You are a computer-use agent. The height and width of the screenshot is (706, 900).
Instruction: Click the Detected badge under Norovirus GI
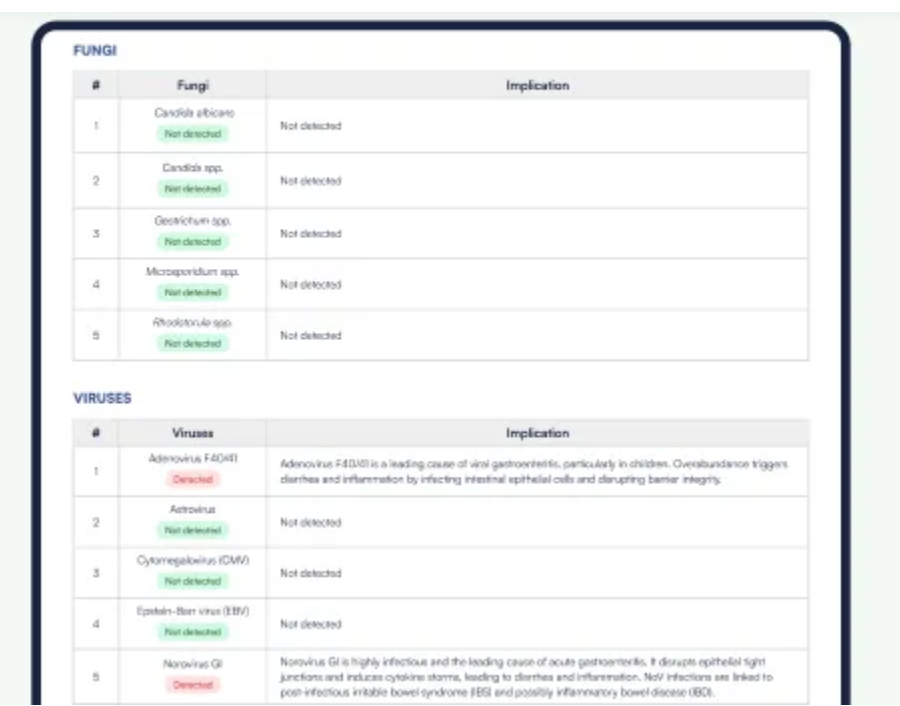tap(193, 685)
